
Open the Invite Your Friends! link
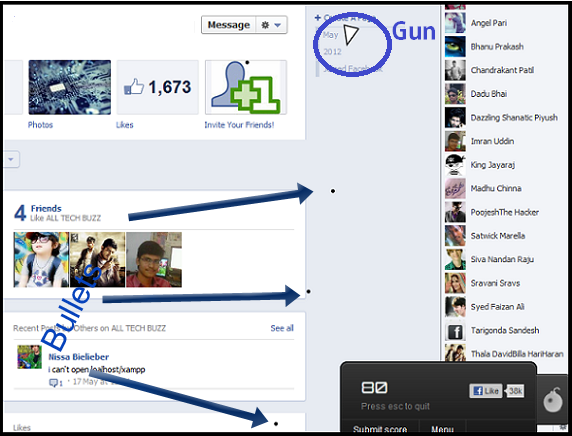239,125
